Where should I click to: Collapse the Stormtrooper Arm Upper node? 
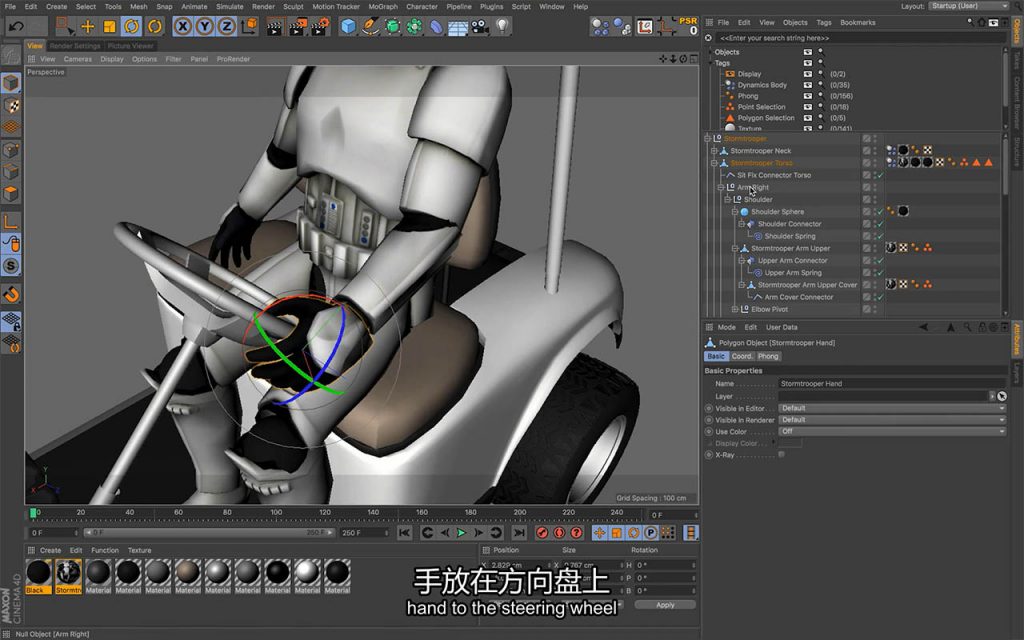(735, 248)
